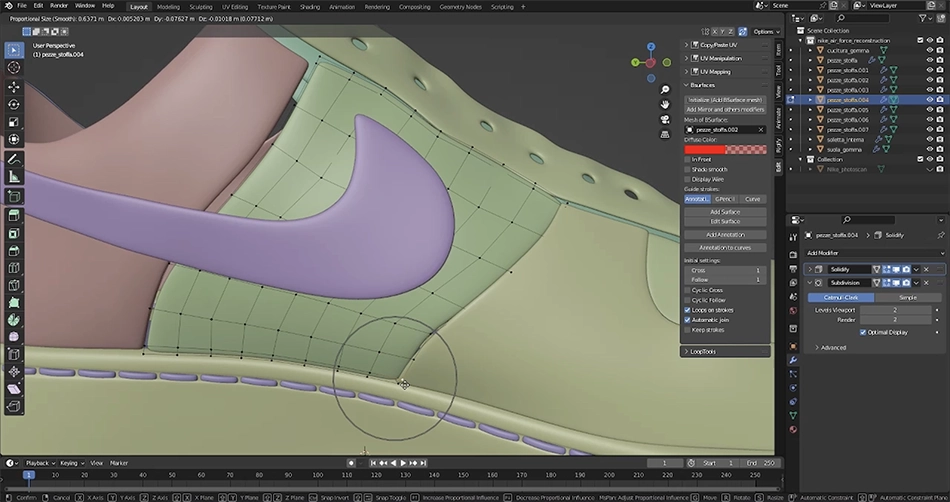Image resolution: width=950 pixels, height=502 pixels.
Task: Open the Edit menu
Action: (x=38, y=5)
